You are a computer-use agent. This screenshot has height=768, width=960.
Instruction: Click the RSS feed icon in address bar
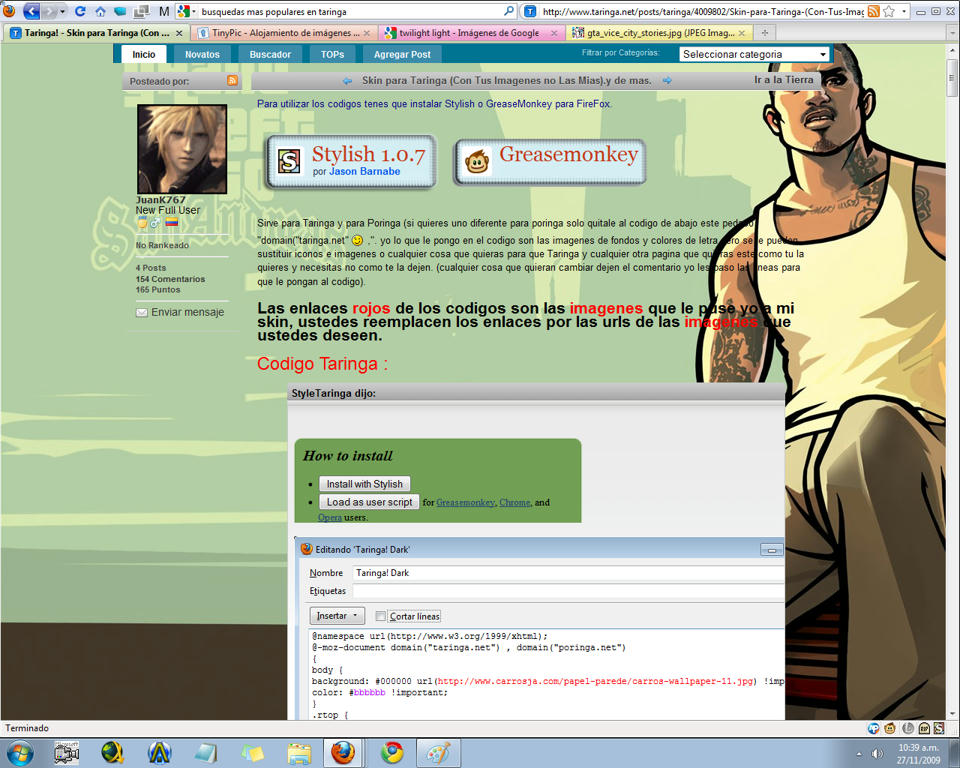click(874, 11)
